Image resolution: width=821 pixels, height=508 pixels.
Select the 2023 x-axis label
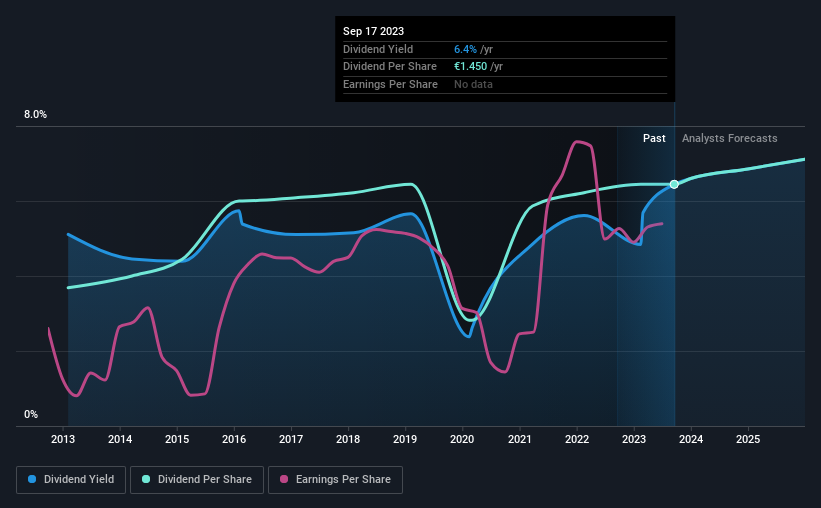pyautogui.click(x=634, y=439)
